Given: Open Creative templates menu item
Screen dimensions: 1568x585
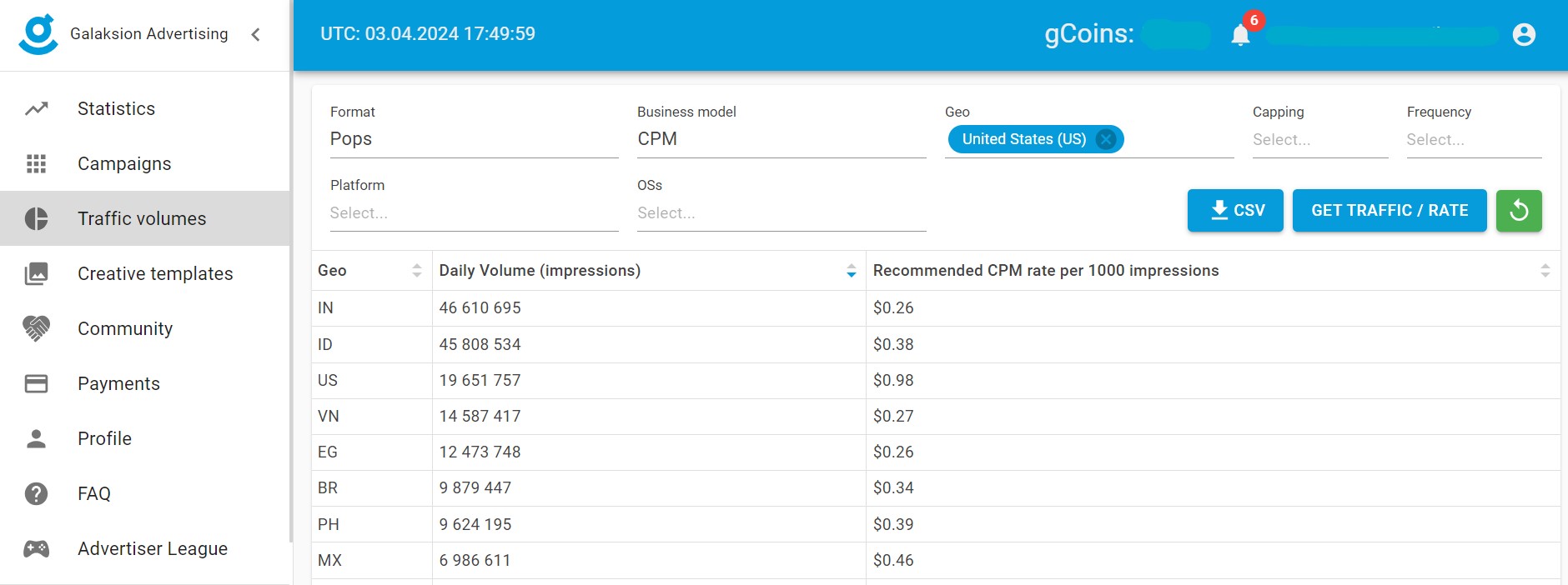Looking at the screenshot, I should click(x=145, y=273).
